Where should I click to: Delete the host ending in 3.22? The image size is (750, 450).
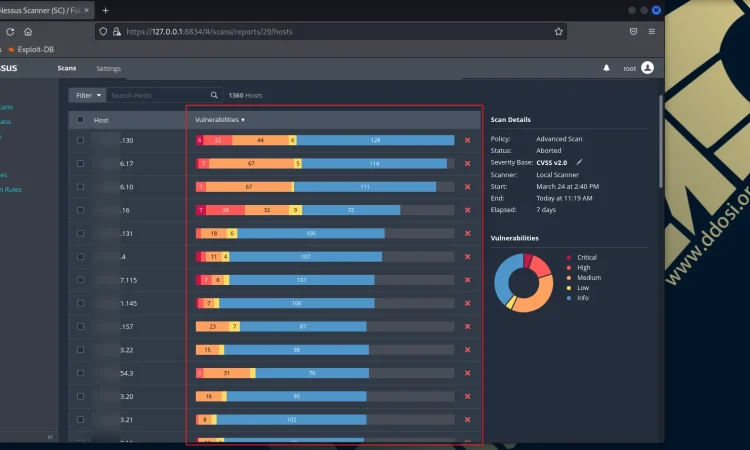point(467,350)
